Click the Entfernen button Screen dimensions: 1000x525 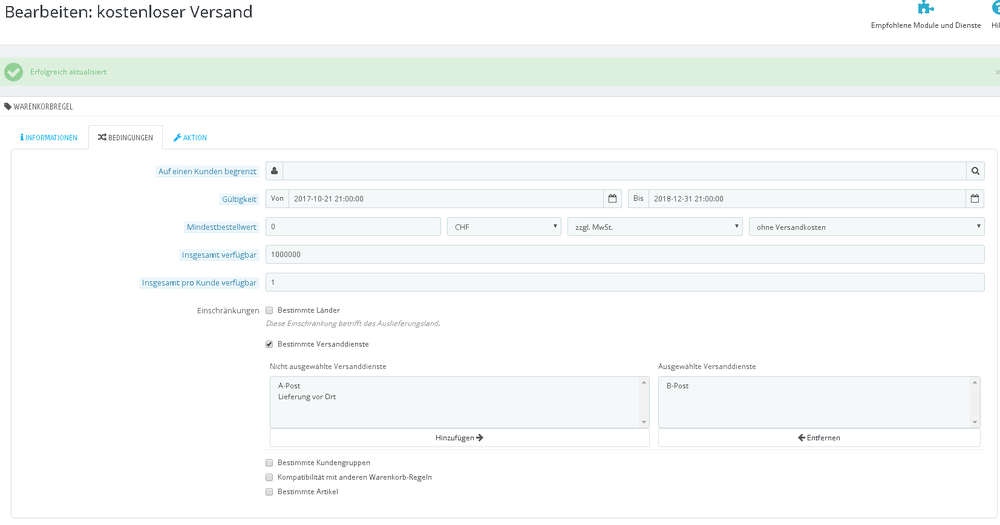(819, 438)
